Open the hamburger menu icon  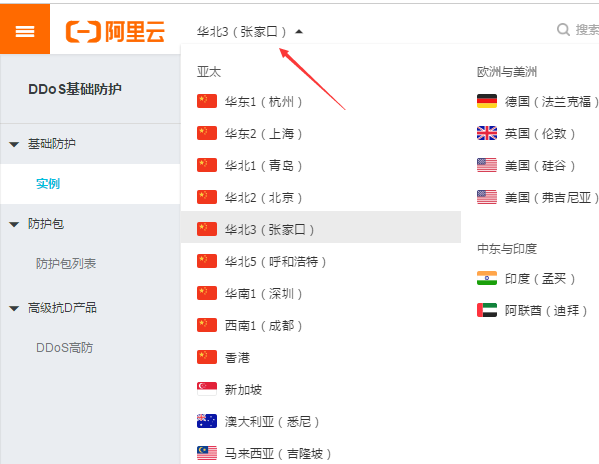pos(25,31)
